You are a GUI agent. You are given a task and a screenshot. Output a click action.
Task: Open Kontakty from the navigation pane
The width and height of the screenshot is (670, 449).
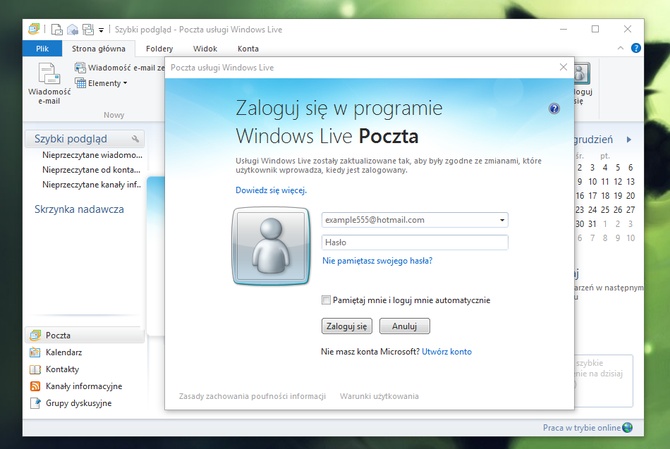61,369
